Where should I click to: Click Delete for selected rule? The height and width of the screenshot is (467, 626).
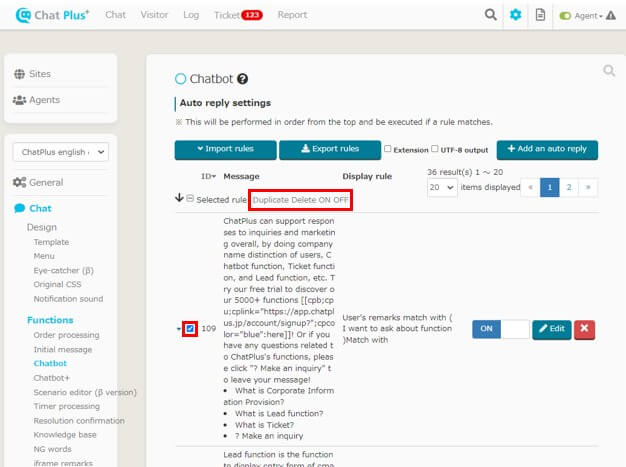(x=303, y=200)
